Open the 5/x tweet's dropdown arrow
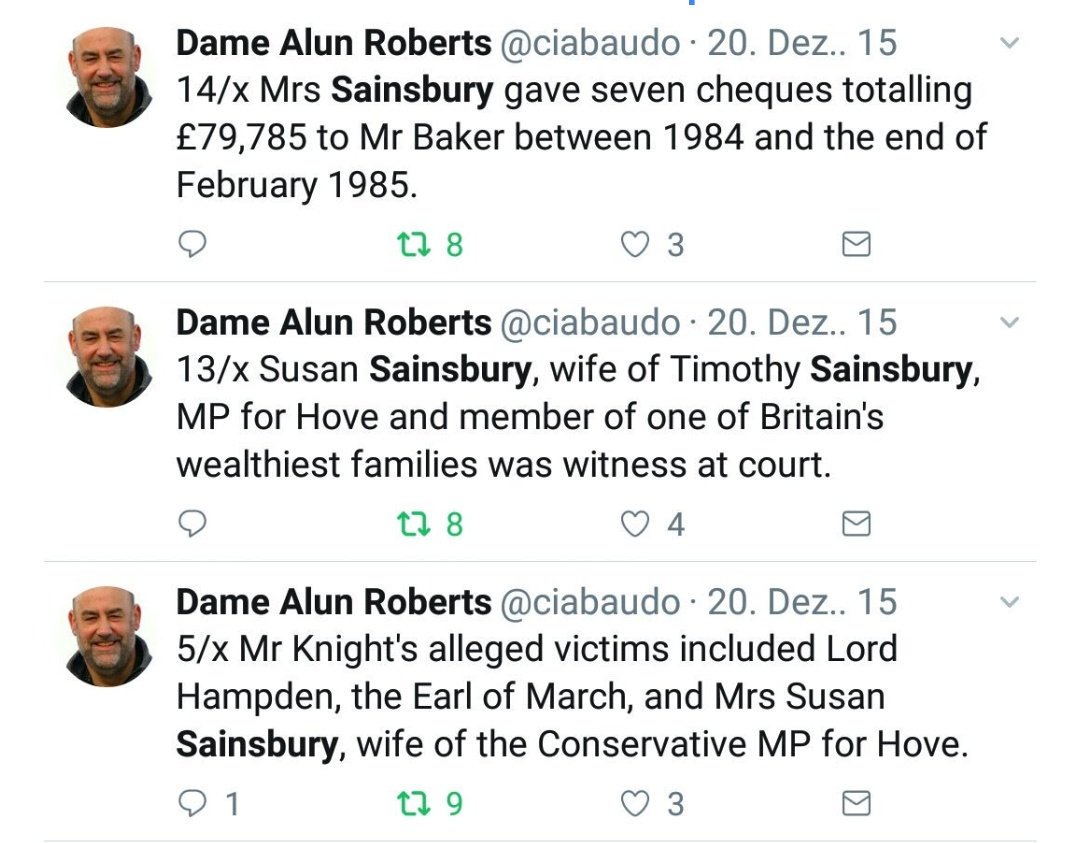 1010,602
